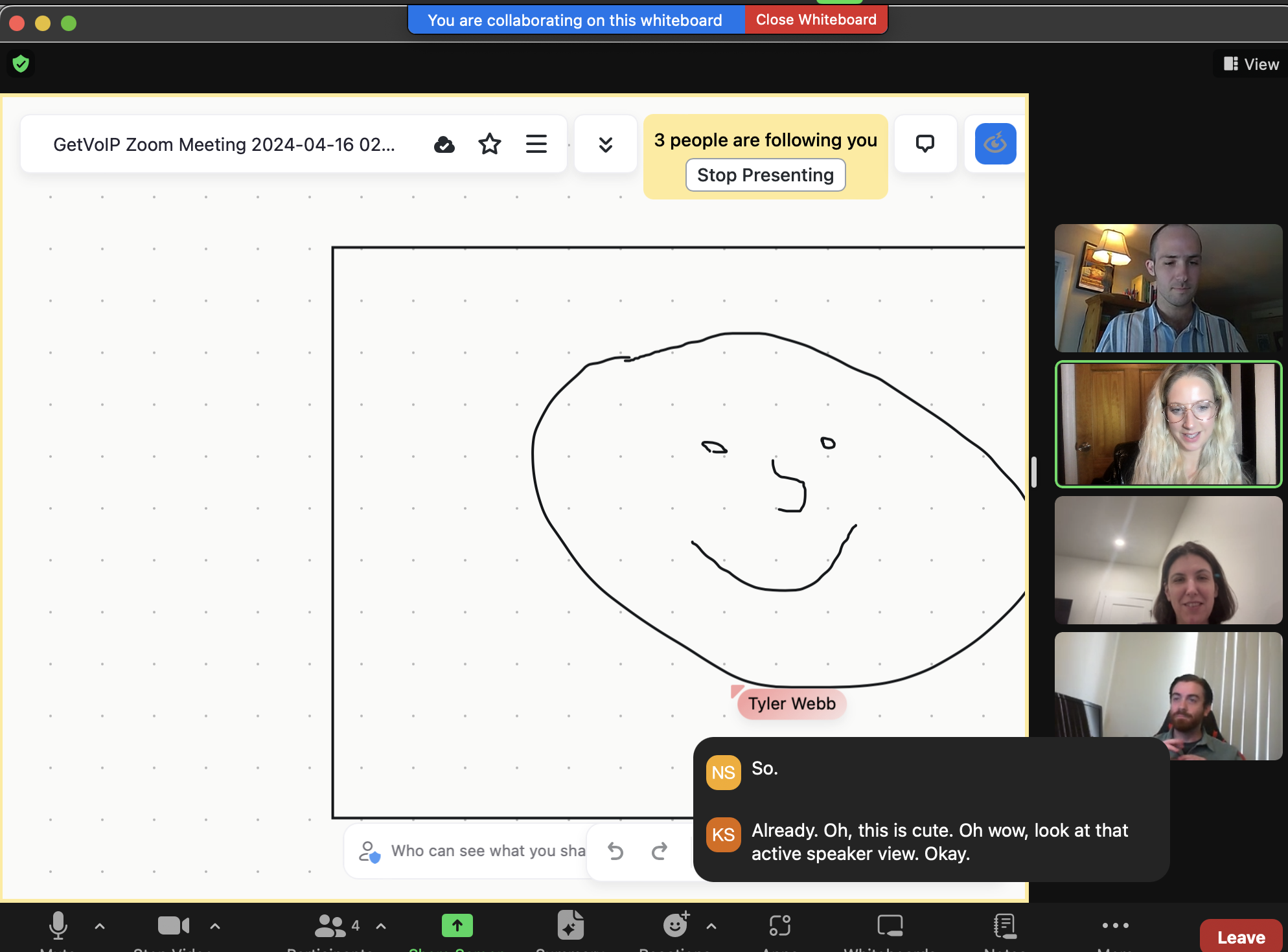
Task: Open the View layout menu
Action: [x=1250, y=64]
